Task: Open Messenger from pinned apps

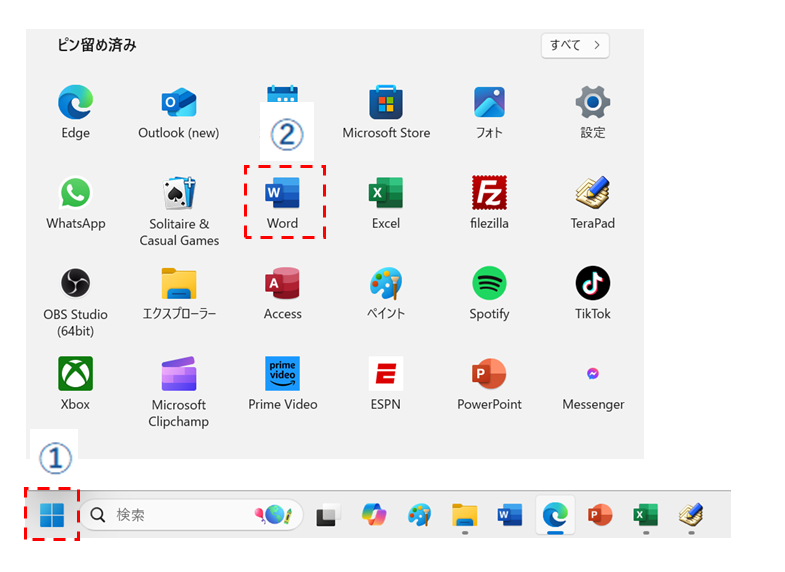Action: 592,374
